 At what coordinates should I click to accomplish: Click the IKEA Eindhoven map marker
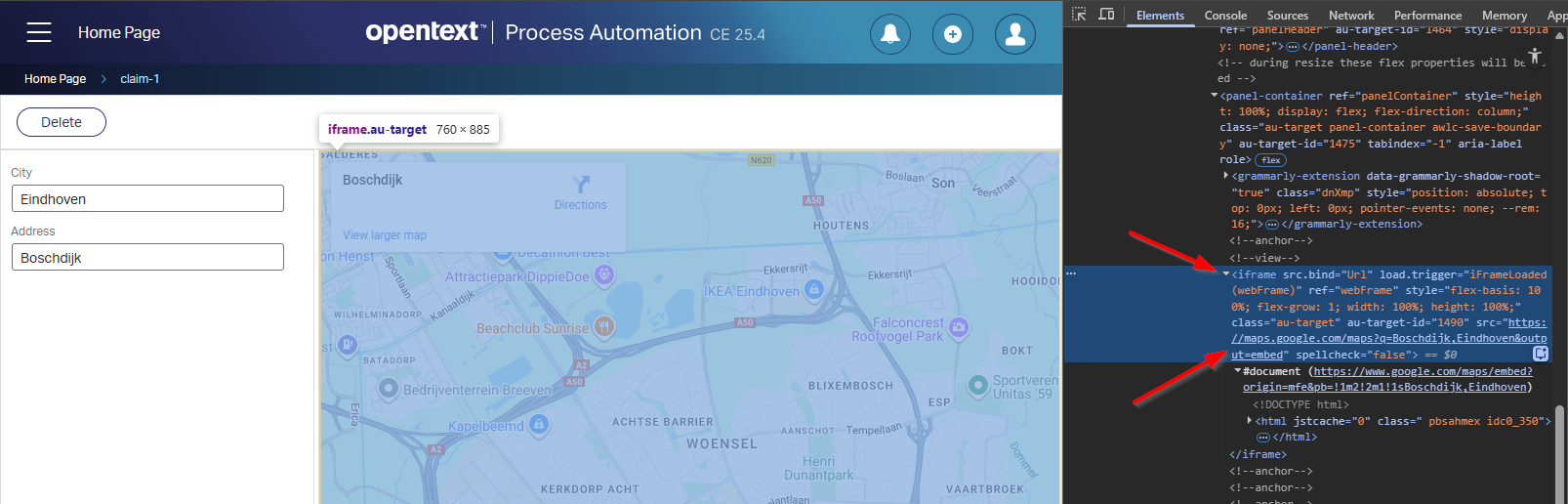click(x=814, y=289)
